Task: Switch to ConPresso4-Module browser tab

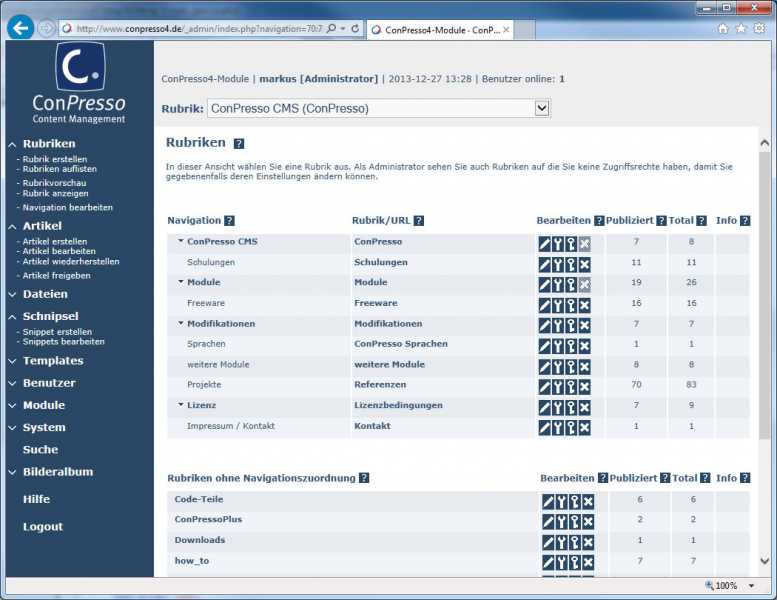Action: tap(440, 30)
